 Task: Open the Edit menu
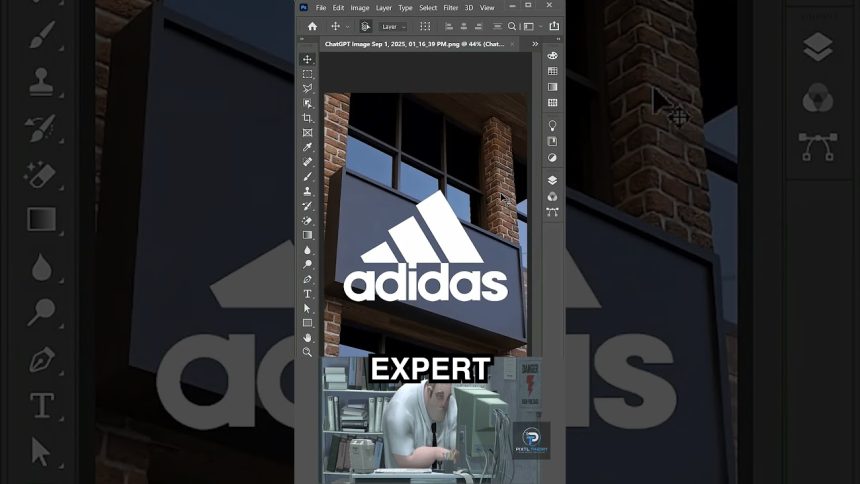tap(338, 8)
